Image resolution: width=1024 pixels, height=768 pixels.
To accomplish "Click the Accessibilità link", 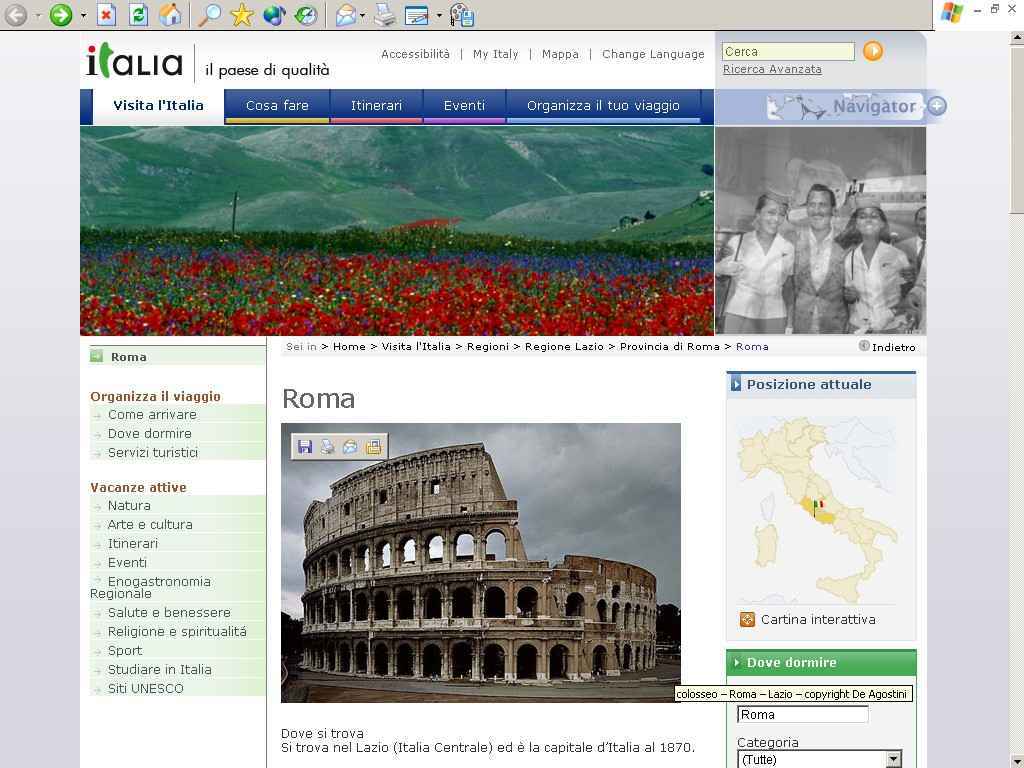I will pos(415,54).
